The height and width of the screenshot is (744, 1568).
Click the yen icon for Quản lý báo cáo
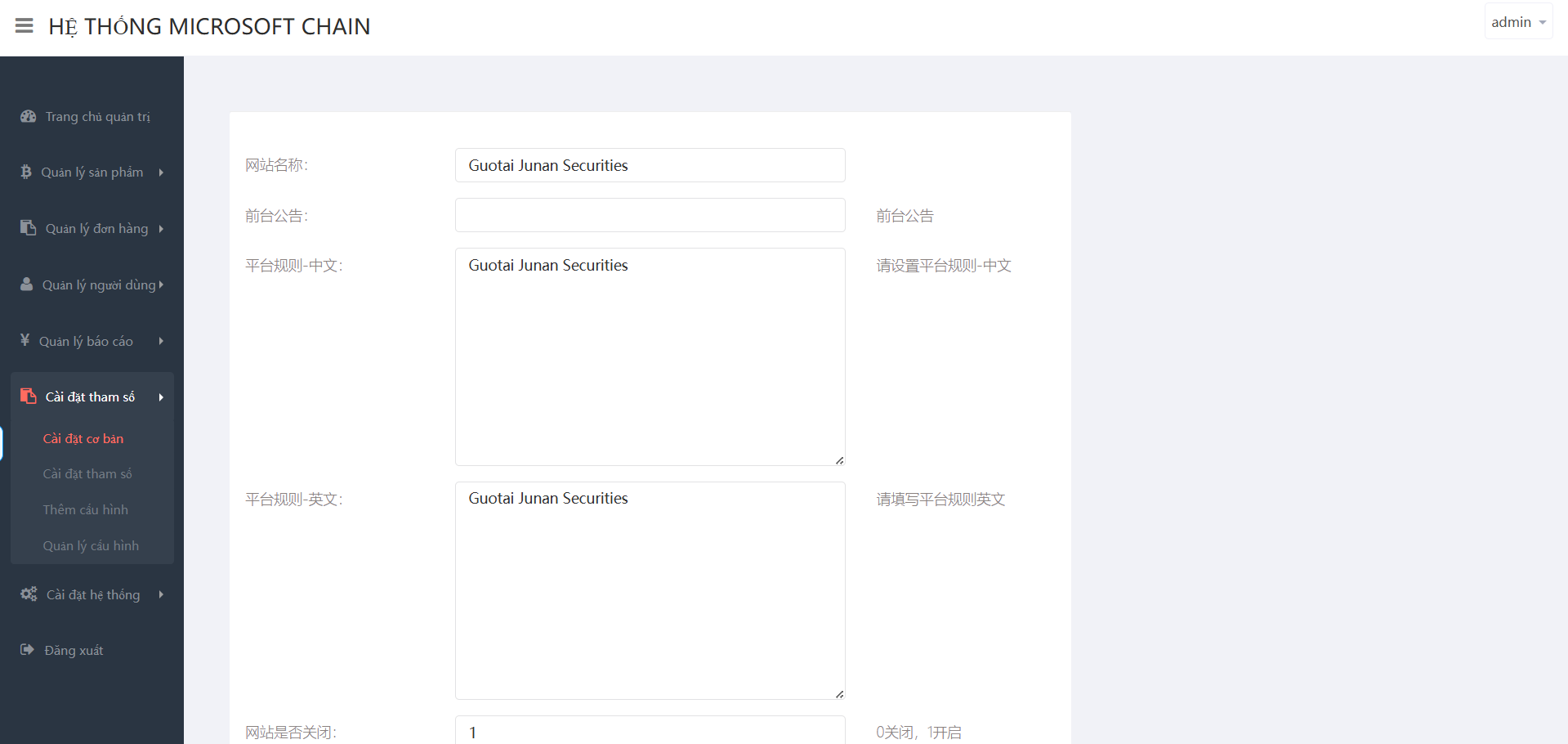tap(25, 340)
